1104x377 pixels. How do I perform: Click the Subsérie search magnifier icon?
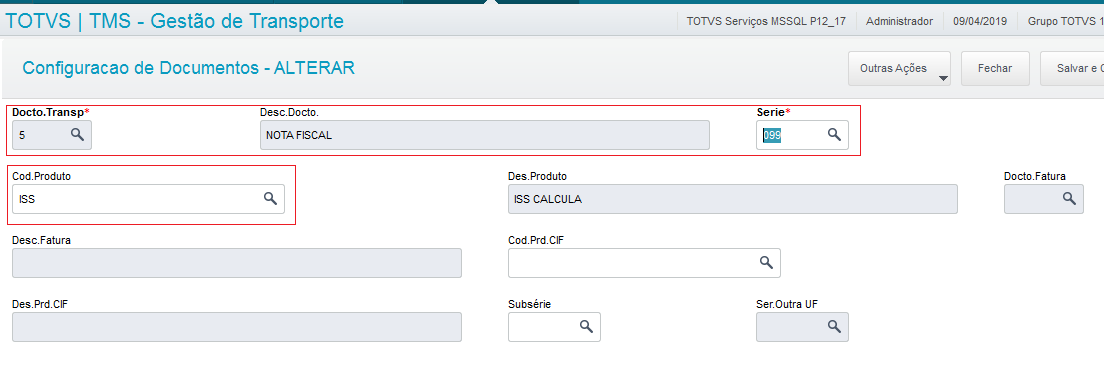(x=586, y=326)
